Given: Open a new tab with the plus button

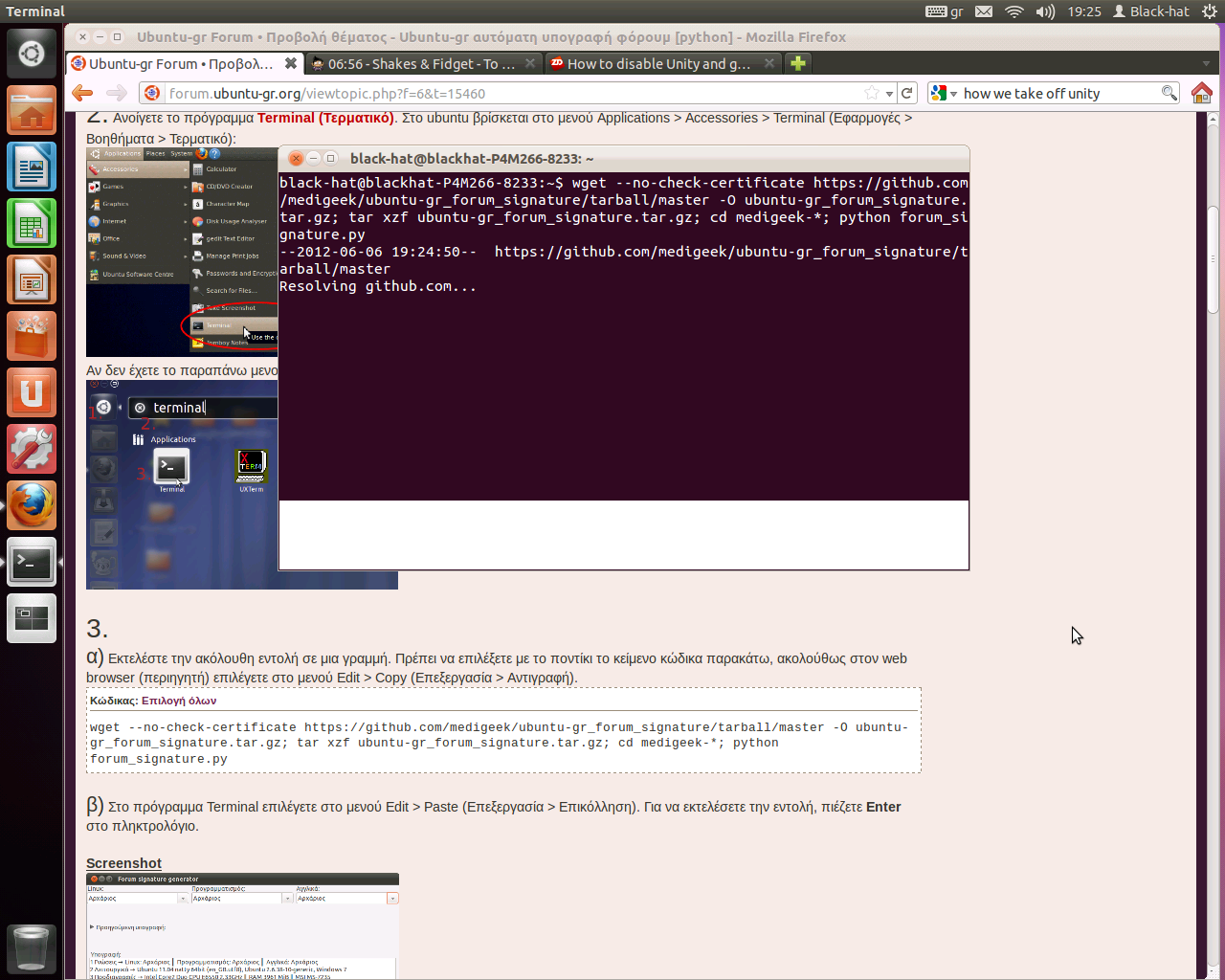Looking at the screenshot, I should click(x=797, y=63).
